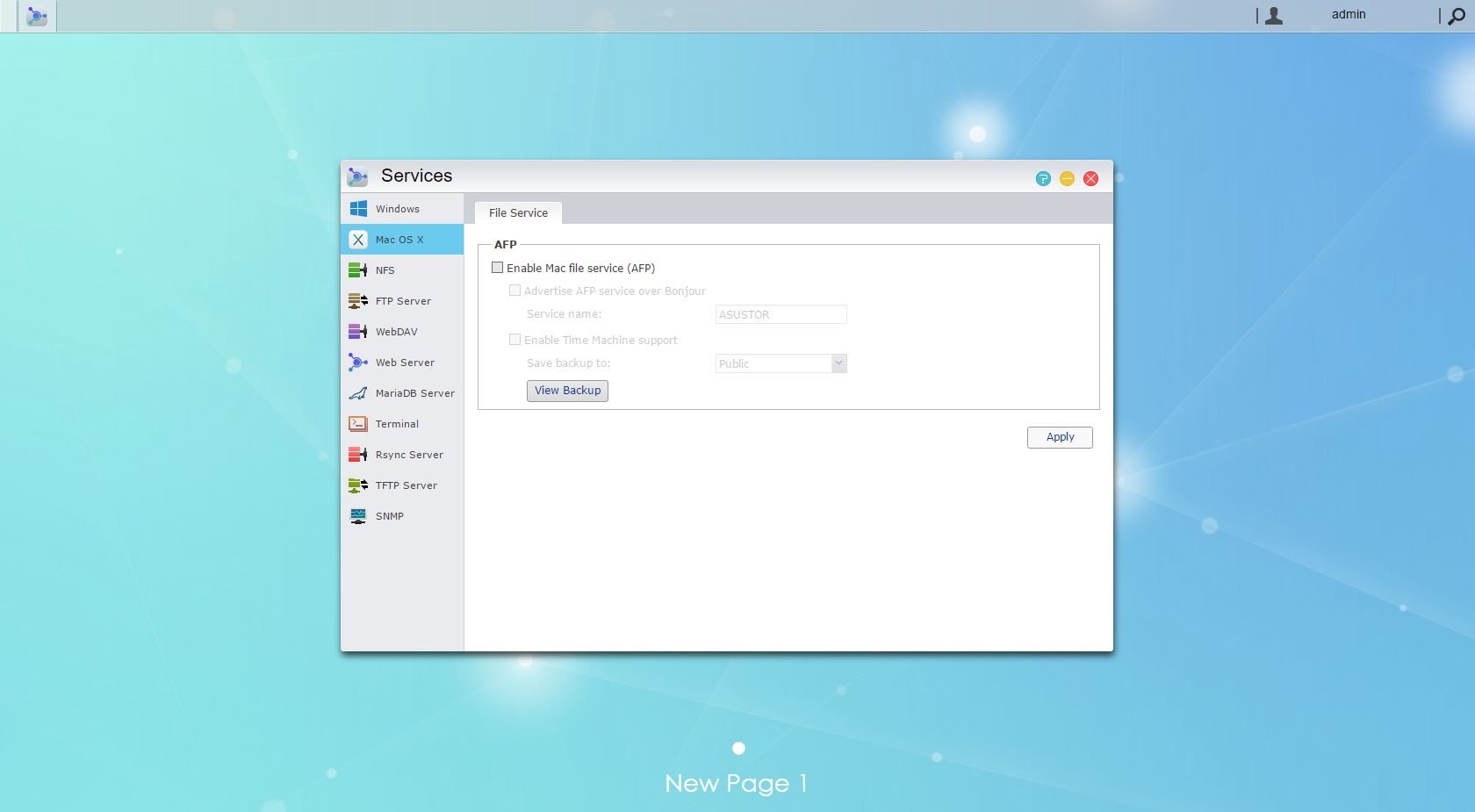This screenshot has height=812, width=1475.
Task: Click the blue help icon in title bar
Action: [x=1043, y=179]
